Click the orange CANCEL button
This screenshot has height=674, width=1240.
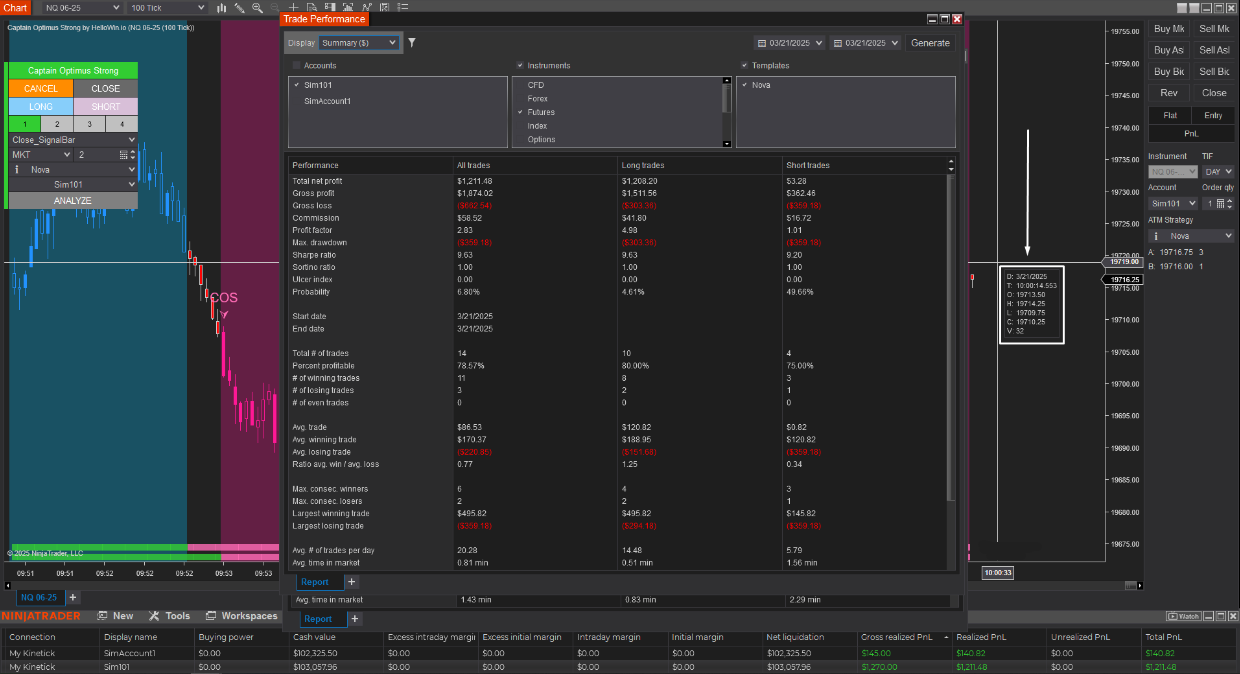(41, 88)
